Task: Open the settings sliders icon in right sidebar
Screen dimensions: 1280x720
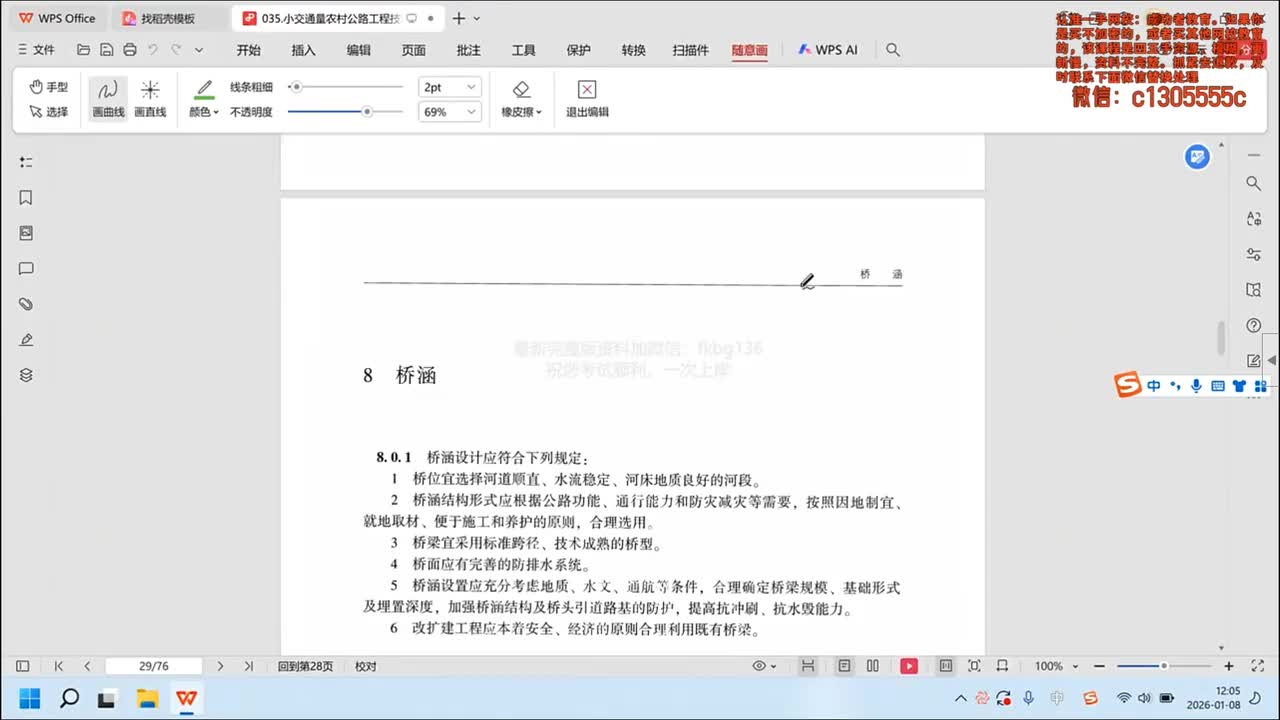Action: (1253, 254)
